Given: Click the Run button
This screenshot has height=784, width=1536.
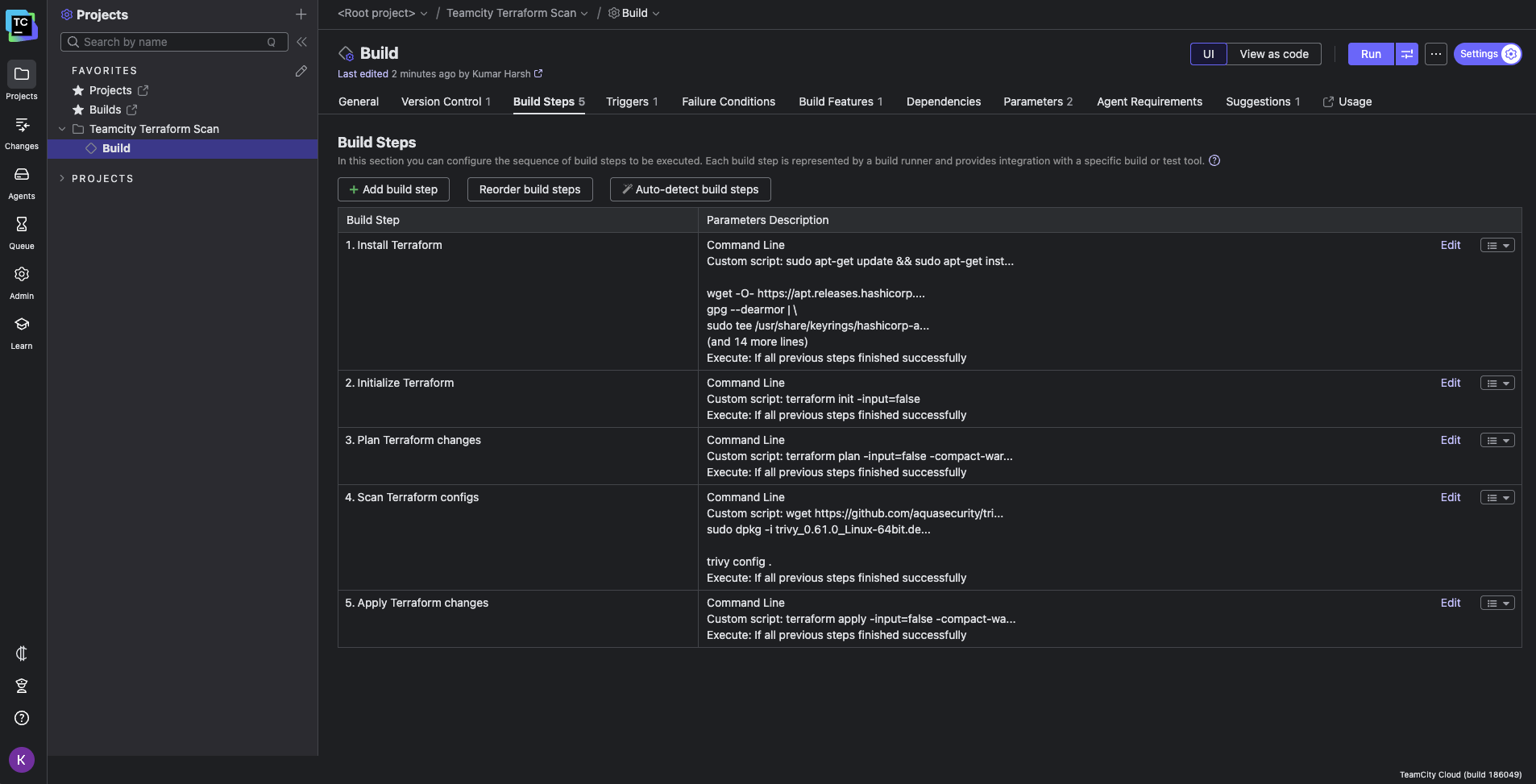Looking at the screenshot, I should [x=1371, y=54].
